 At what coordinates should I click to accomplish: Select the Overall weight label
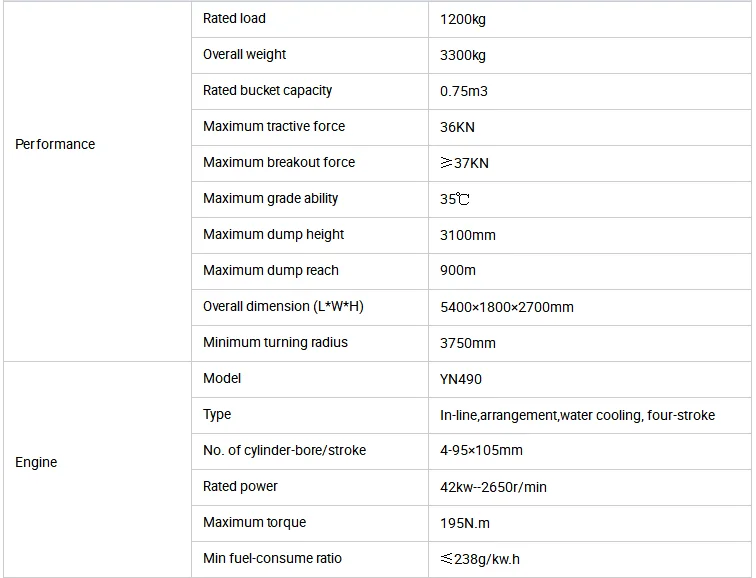[x=244, y=54]
